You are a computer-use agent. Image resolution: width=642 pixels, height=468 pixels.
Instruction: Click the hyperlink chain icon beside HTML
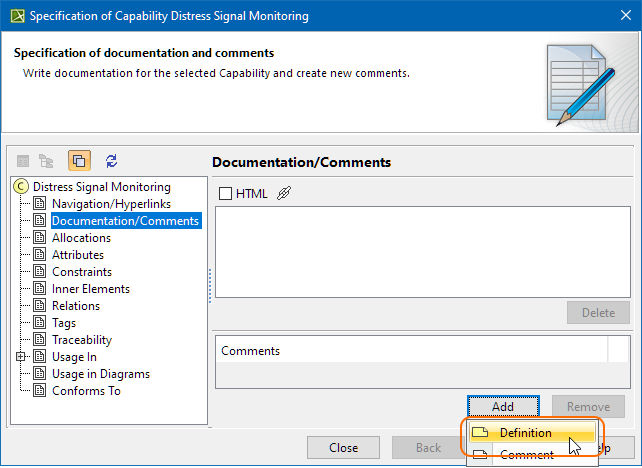tap(284, 193)
